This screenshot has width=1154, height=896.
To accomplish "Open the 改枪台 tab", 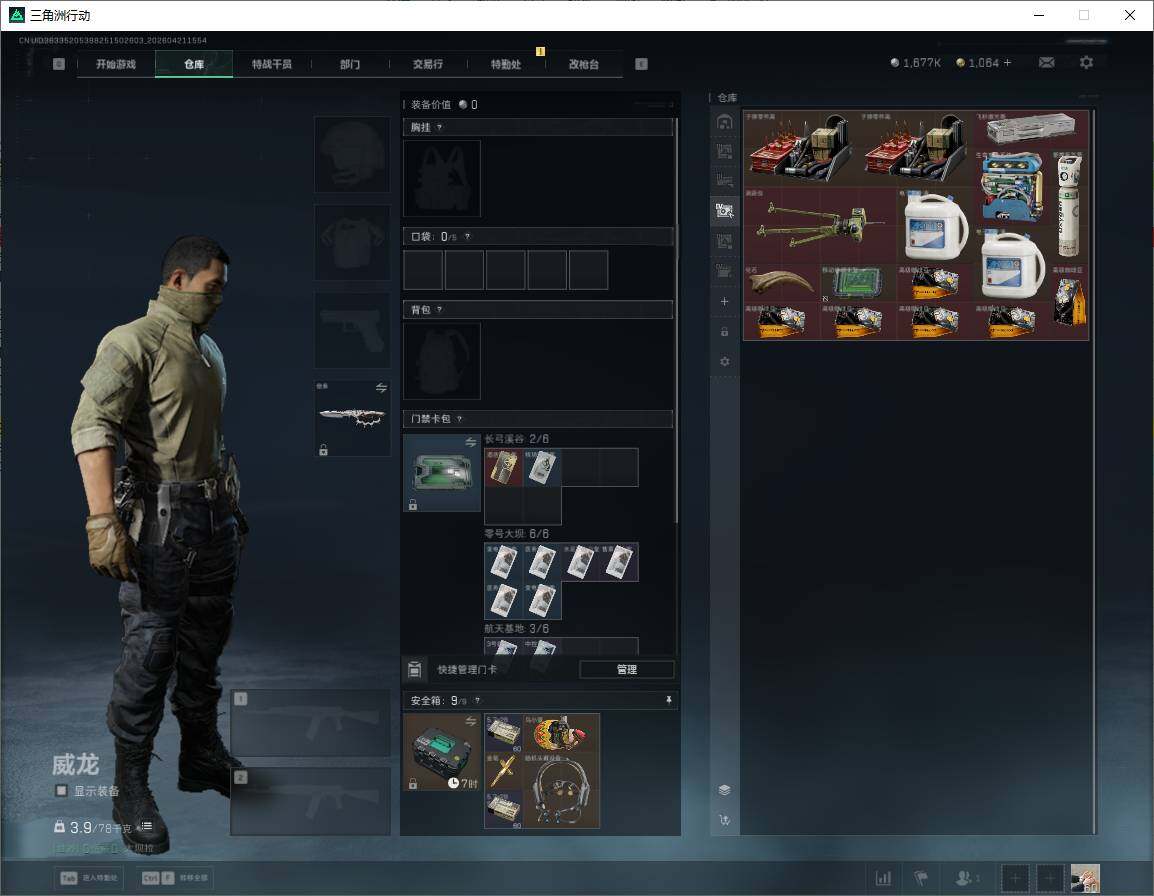I will click(x=584, y=64).
